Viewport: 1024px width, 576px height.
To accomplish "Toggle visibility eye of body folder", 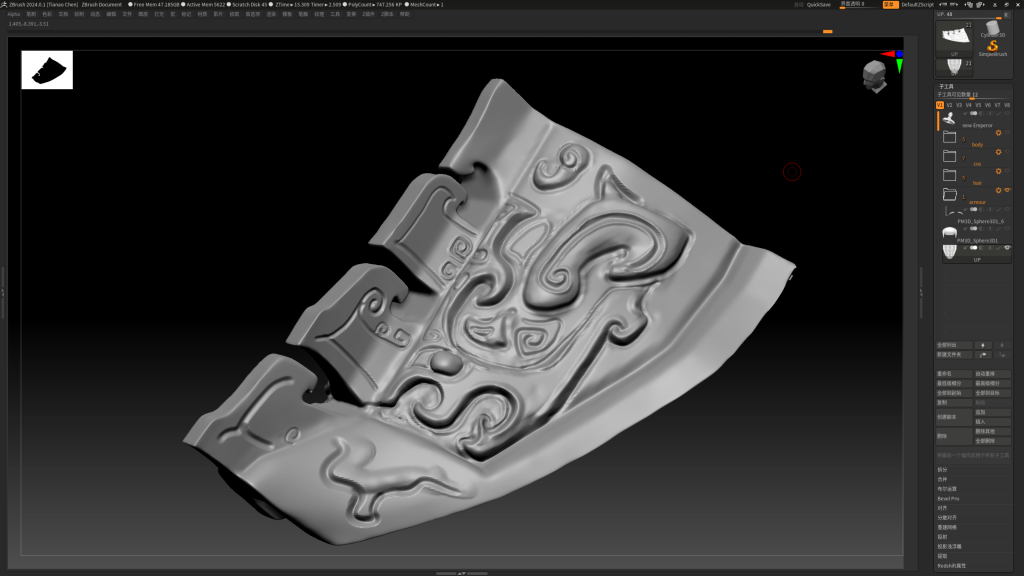I will pyautogui.click(x=1008, y=133).
